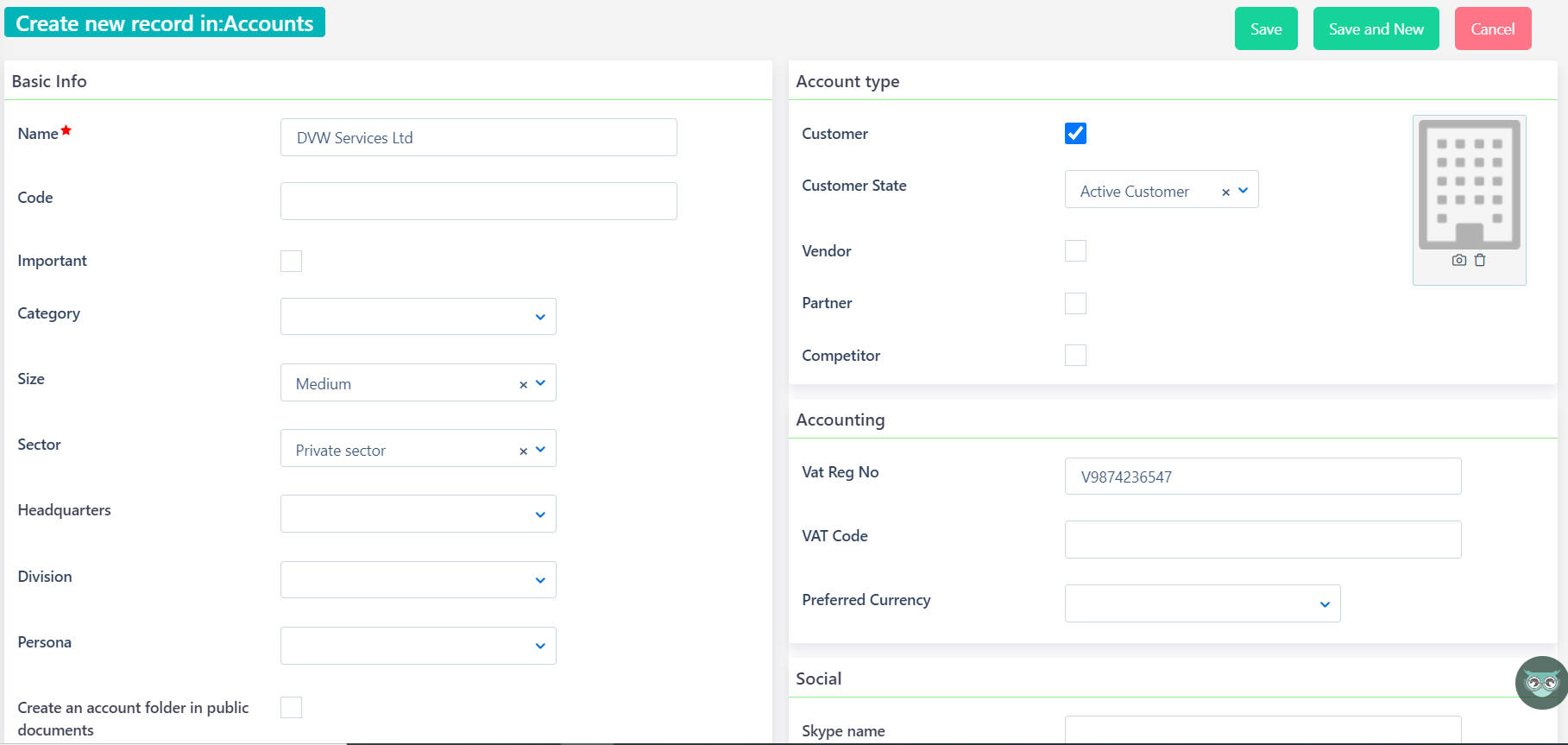Enable the Competitor checkbox
This screenshot has width=1568, height=745.
tap(1075, 355)
